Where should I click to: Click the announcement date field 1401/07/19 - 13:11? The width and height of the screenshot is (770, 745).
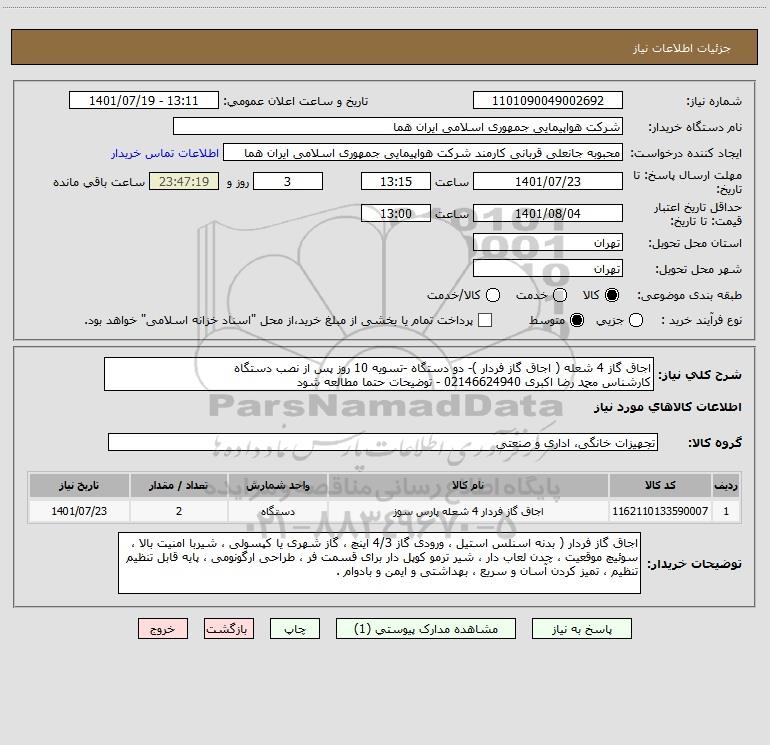point(144,101)
